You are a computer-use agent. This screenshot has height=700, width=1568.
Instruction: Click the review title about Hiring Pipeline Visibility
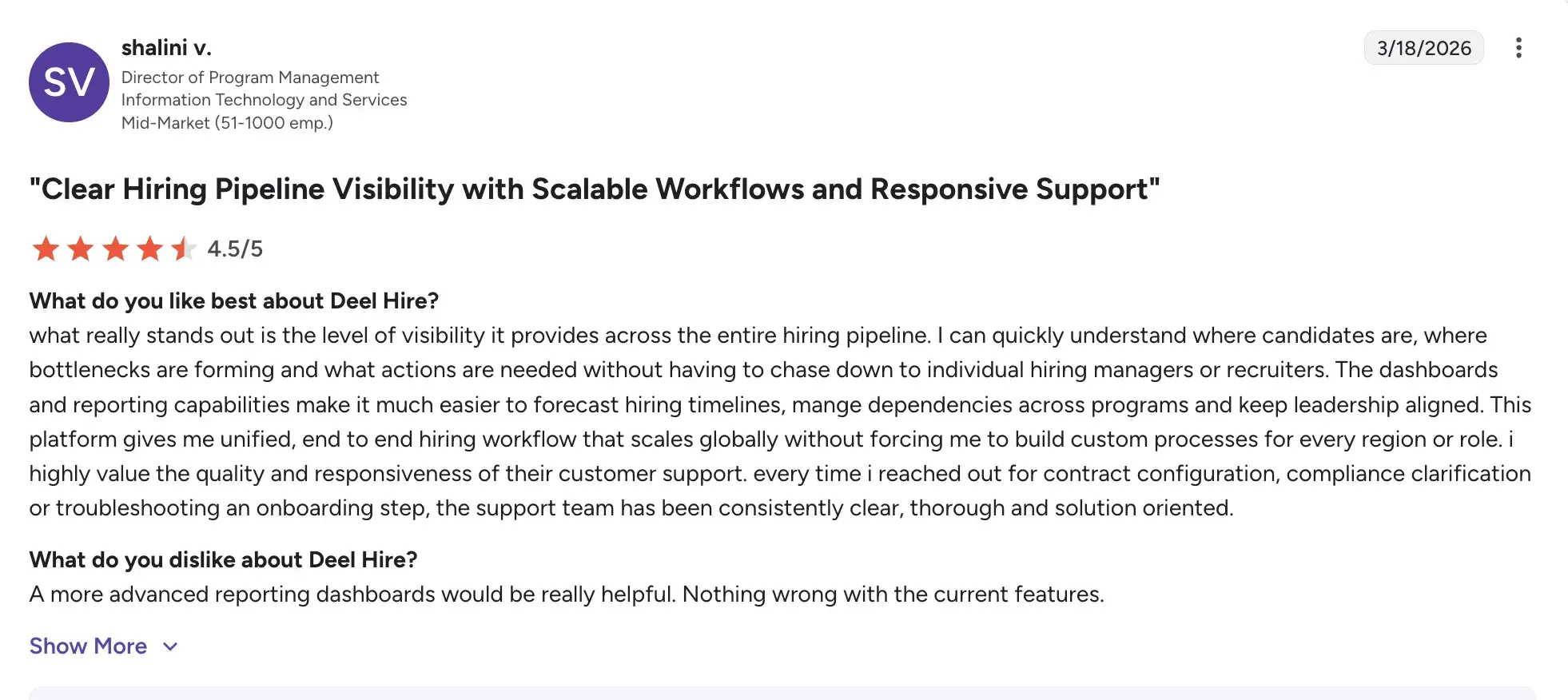click(595, 189)
